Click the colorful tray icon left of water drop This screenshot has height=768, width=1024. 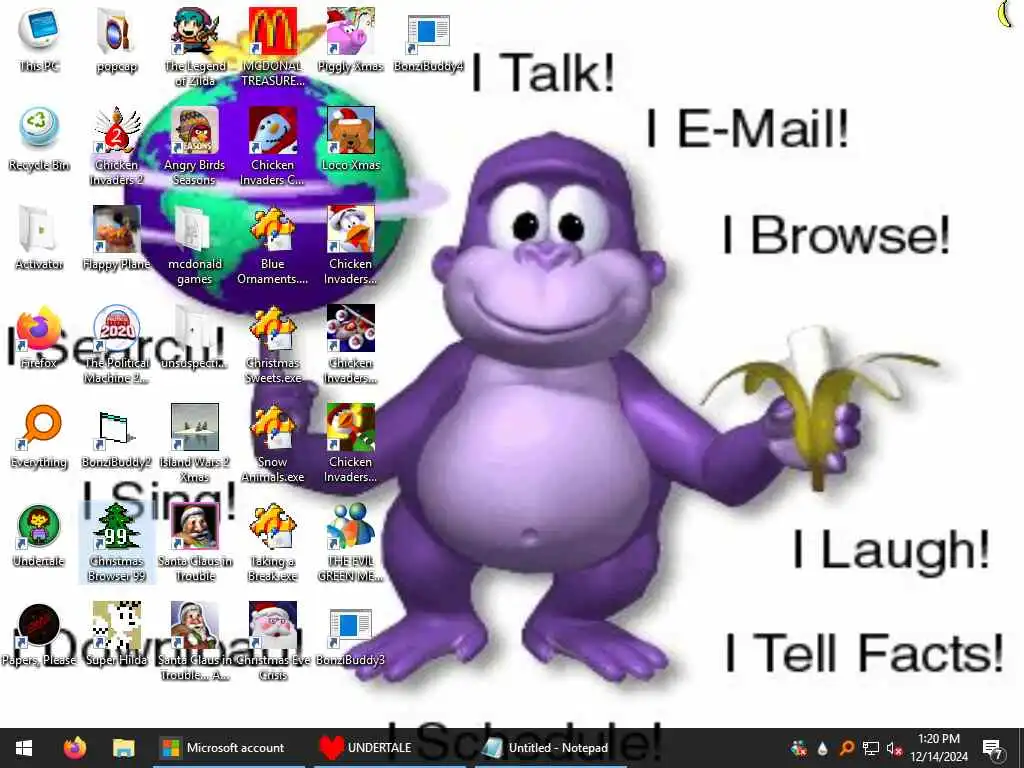pos(798,748)
